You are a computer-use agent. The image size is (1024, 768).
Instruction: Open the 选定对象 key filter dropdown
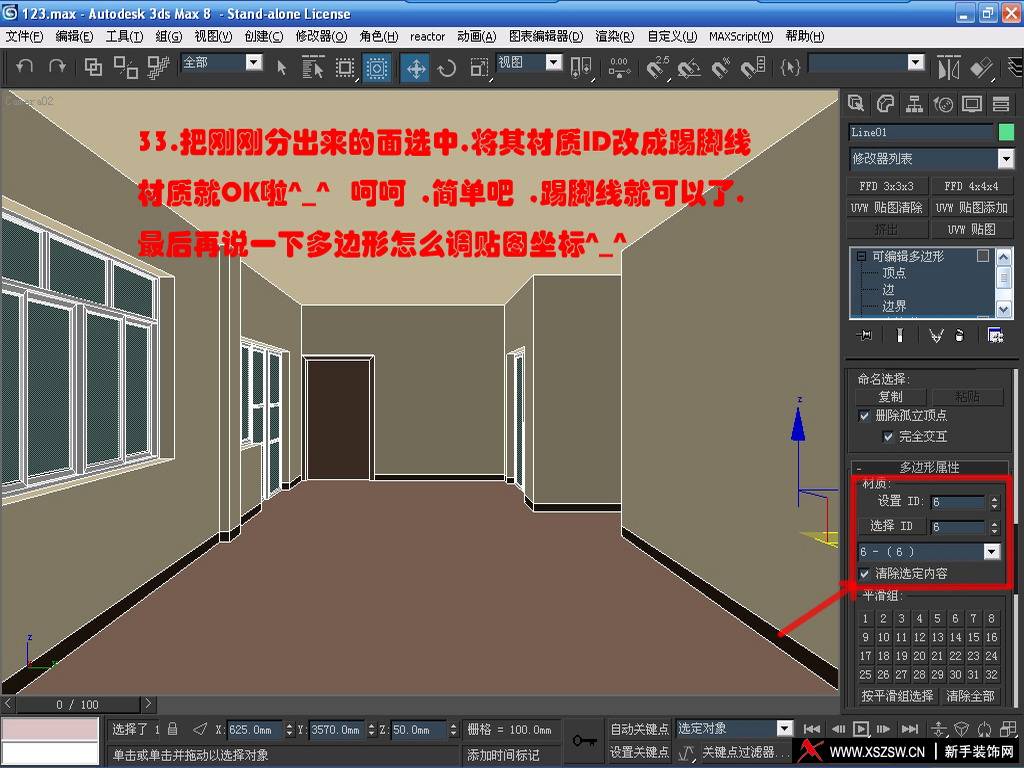(x=784, y=728)
